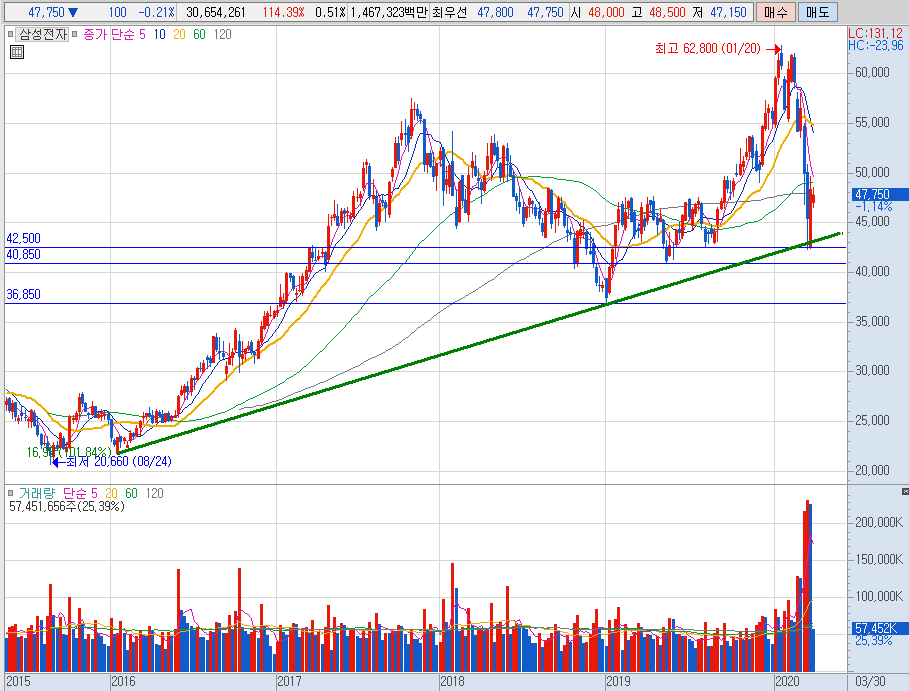Screen dimensions: 909x691
Task: Open the data table grid icon
Action: click(17, 52)
